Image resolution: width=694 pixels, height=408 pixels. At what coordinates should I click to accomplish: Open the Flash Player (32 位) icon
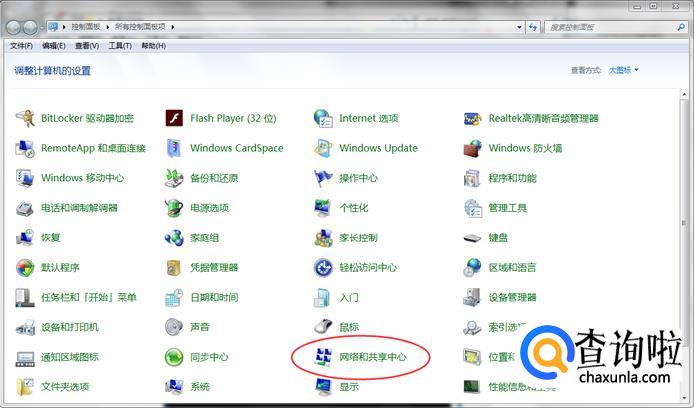coord(174,118)
